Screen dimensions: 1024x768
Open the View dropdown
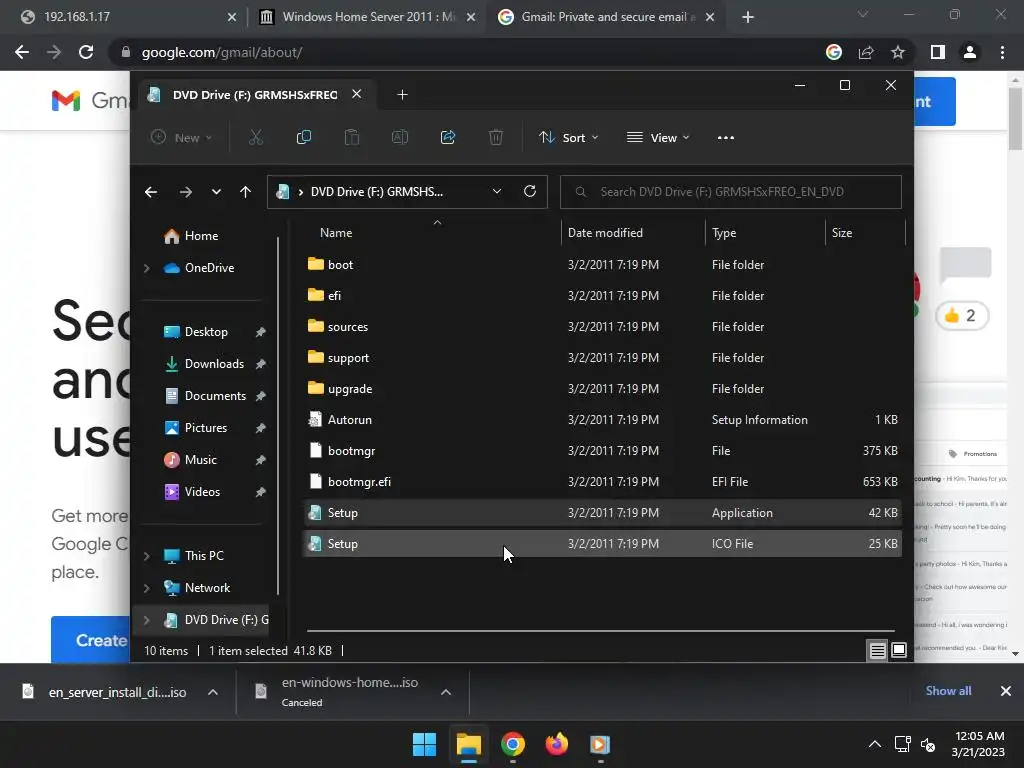click(x=658, y=137)
